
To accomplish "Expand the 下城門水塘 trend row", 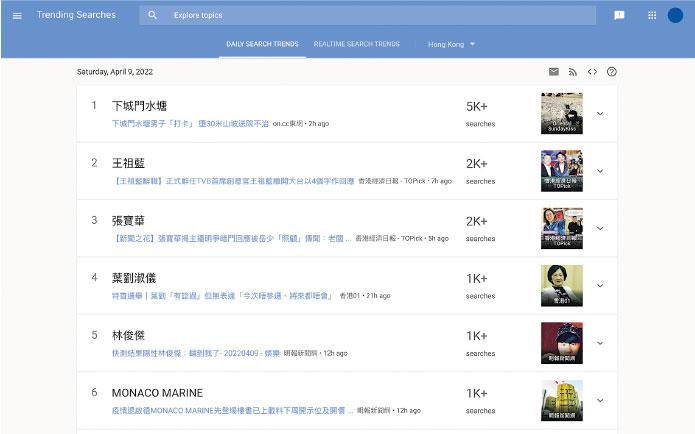I will [x=600, y=113].
